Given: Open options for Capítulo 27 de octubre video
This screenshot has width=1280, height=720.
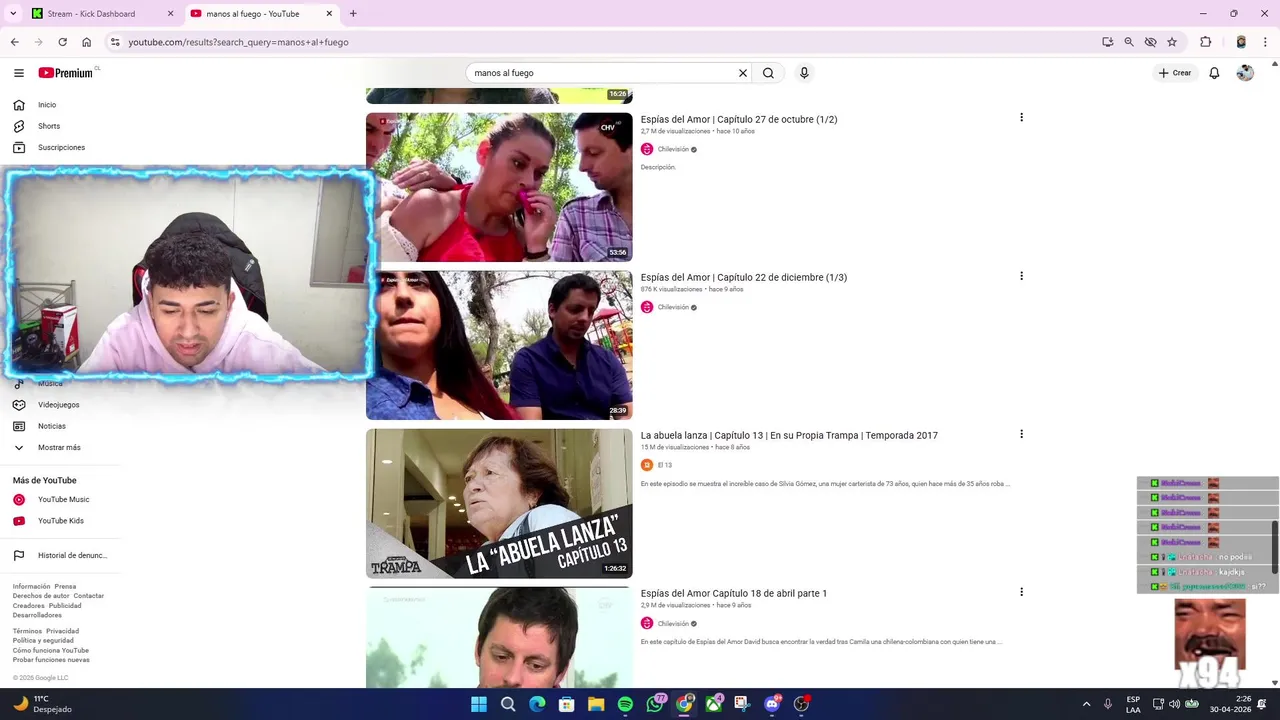Looking at the screenshot, I should click(1021, 118).
